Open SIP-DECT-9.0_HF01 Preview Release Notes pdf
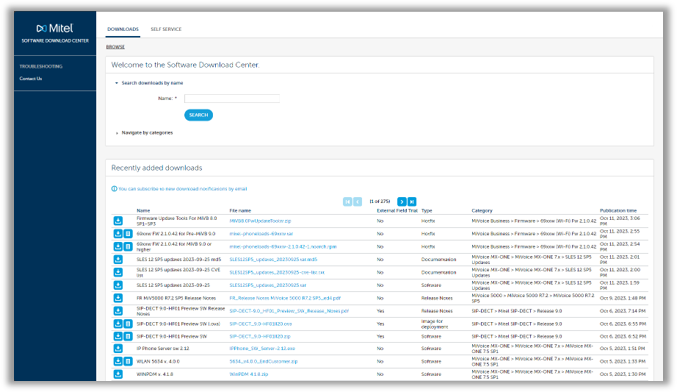 click(289, 311)
